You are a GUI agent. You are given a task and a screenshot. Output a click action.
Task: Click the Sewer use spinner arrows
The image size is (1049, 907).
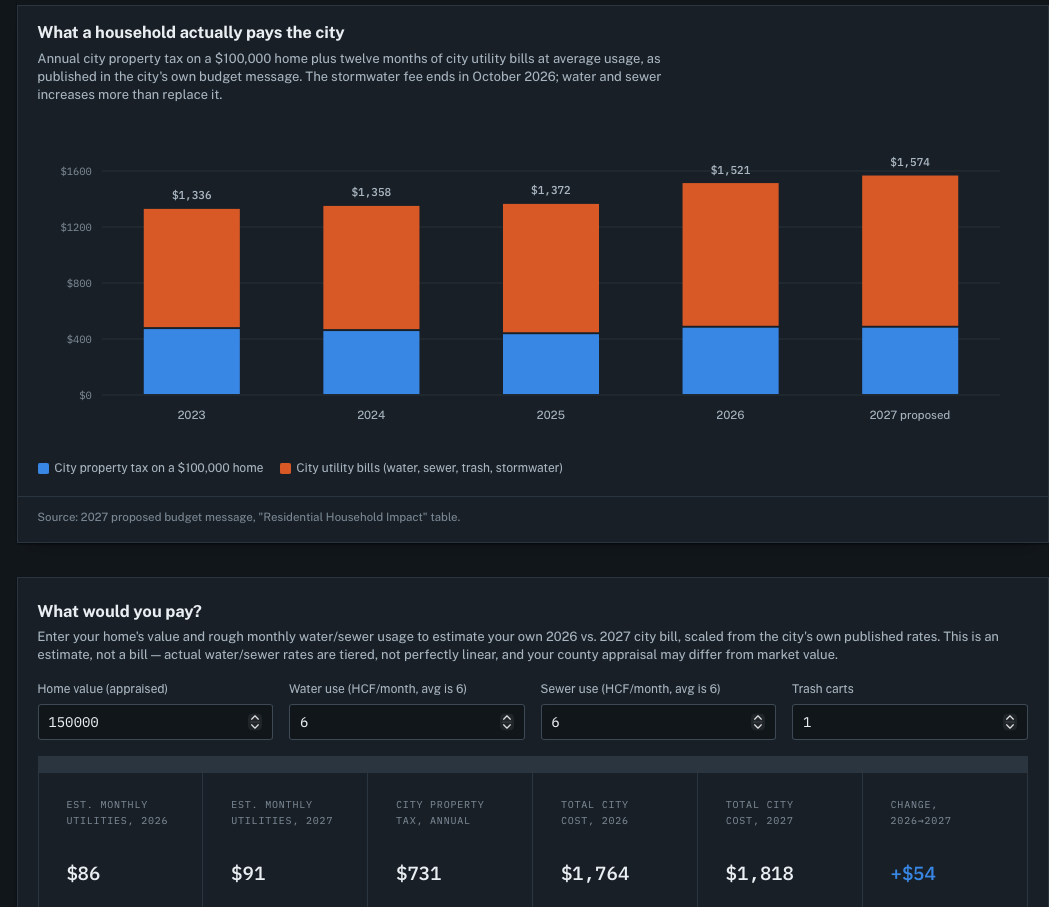pyautogui.click(x=758, y=722)
